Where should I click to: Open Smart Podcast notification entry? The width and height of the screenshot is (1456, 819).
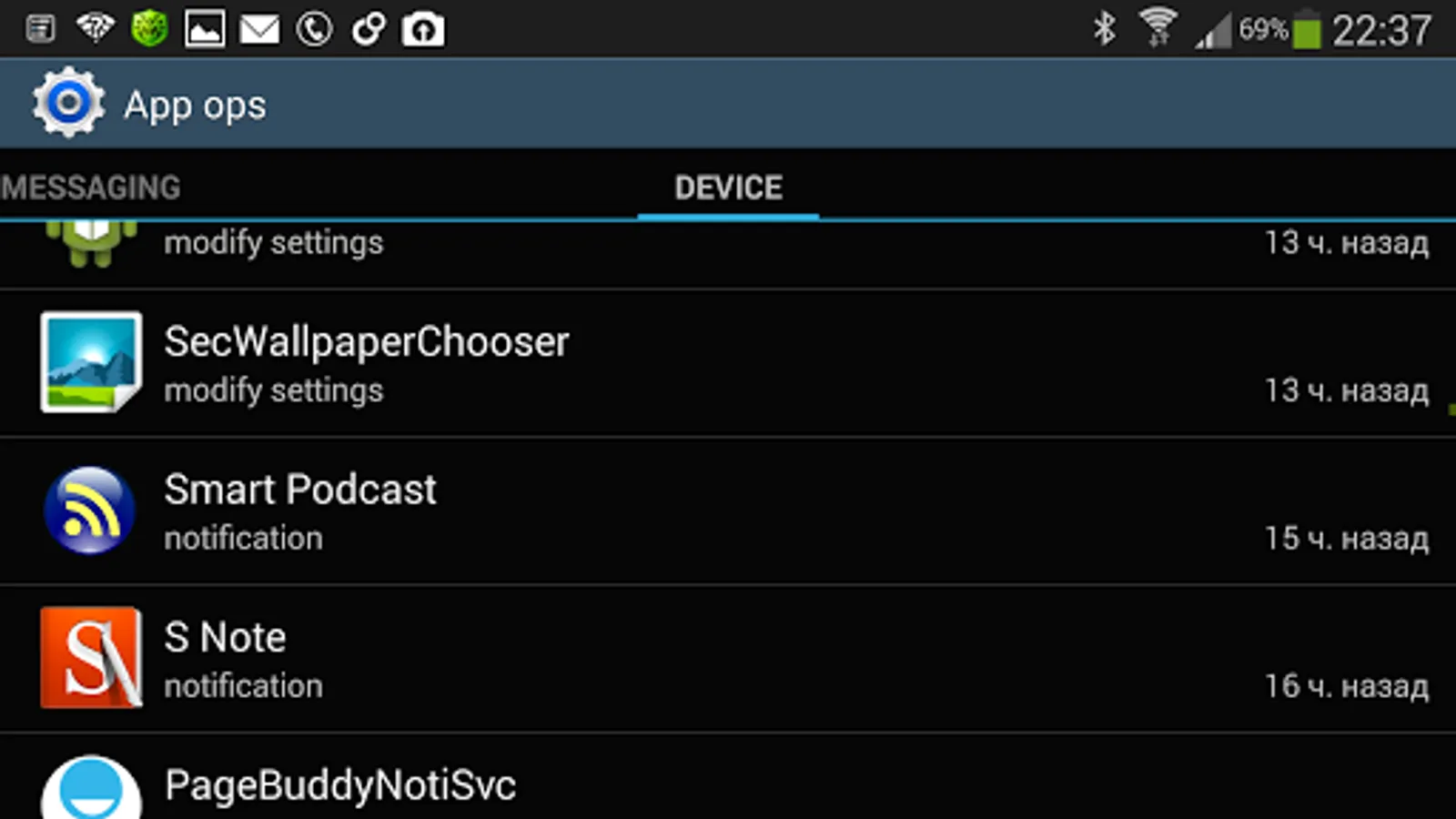[728, 511]
